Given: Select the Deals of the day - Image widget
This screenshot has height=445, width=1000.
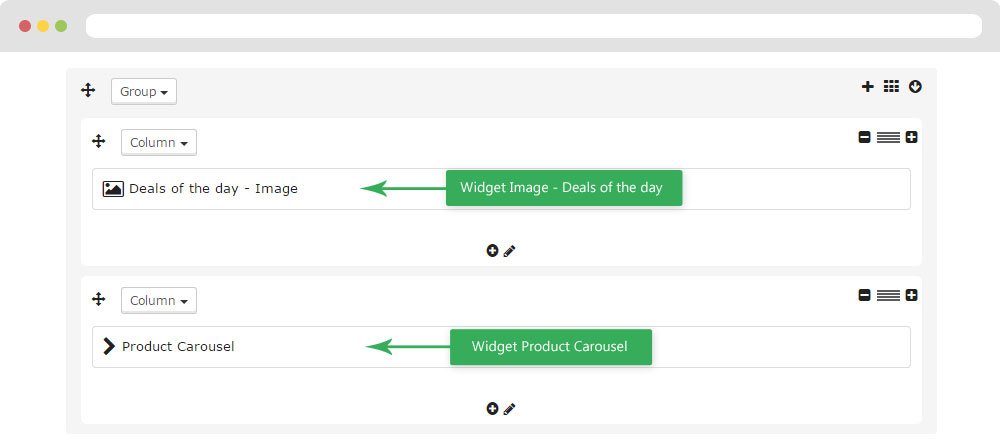Looking at the screenshot, I should click(501, 189).
